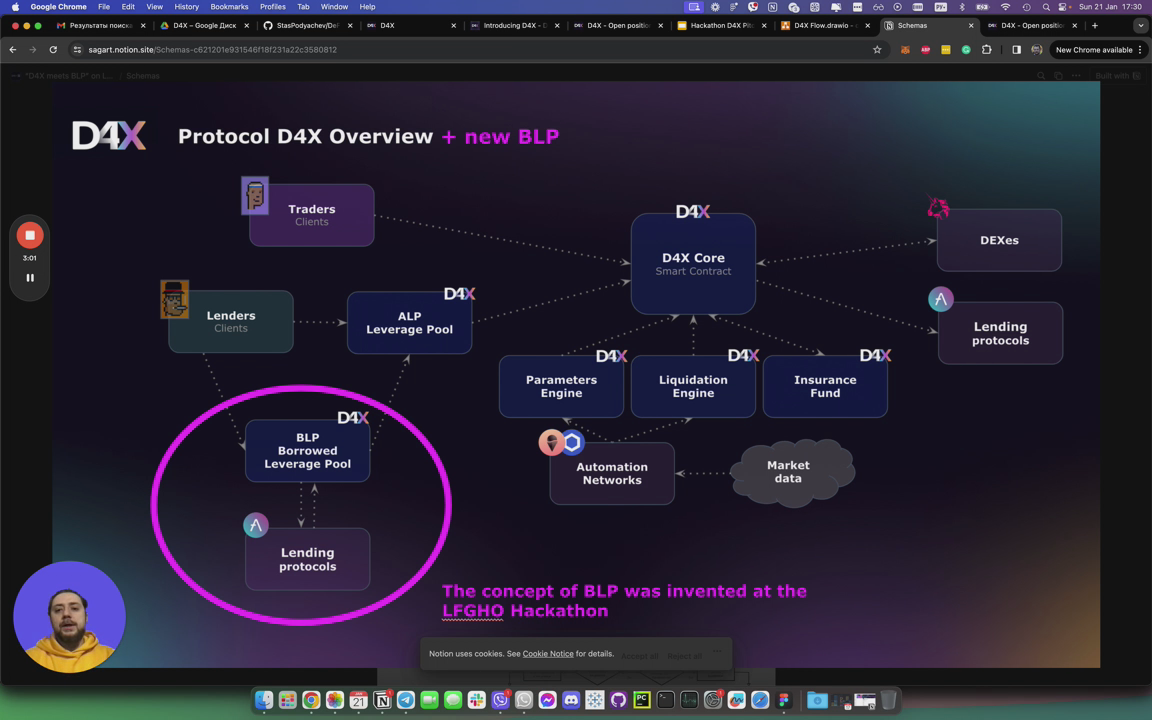1152x720 pixels.
Task: Open the History menu
Action: point(186,7)
